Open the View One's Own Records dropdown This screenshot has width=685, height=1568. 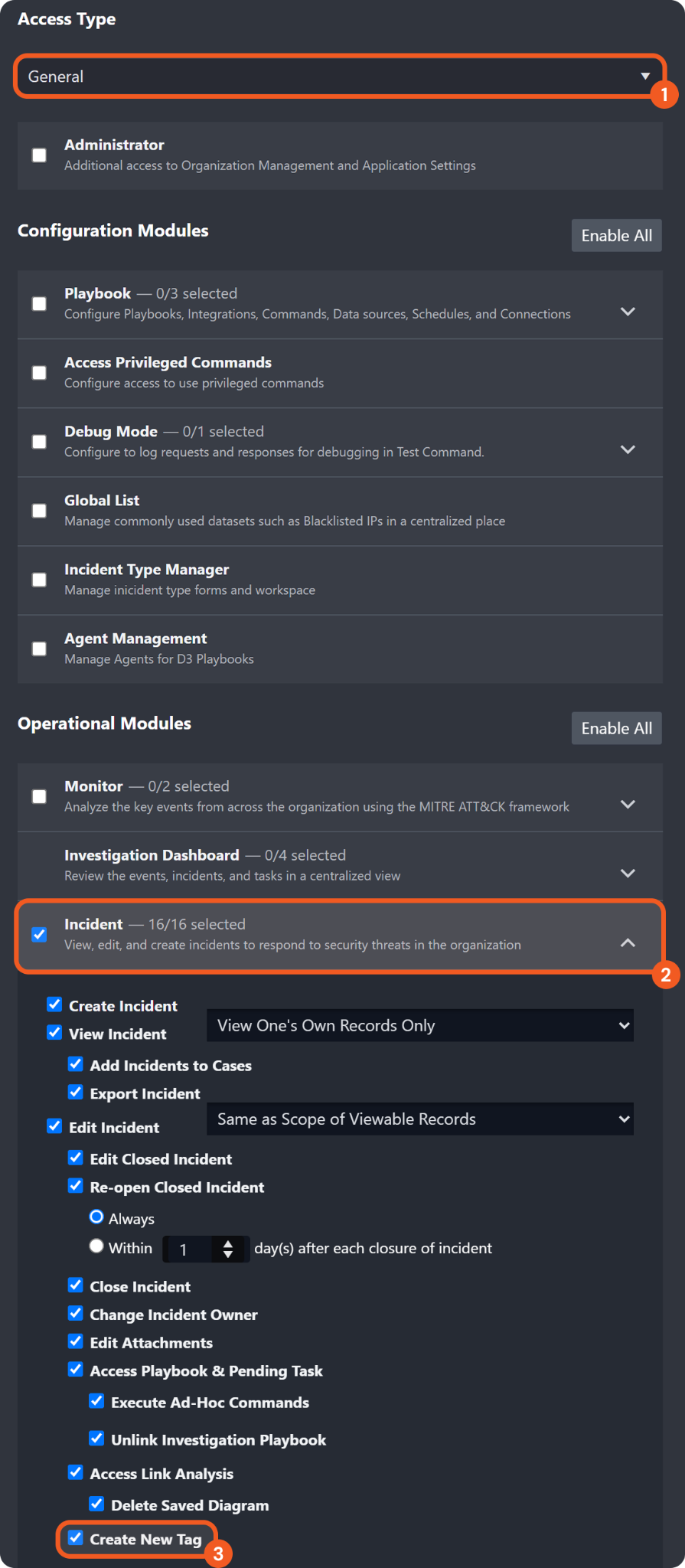coord(419,1026)
